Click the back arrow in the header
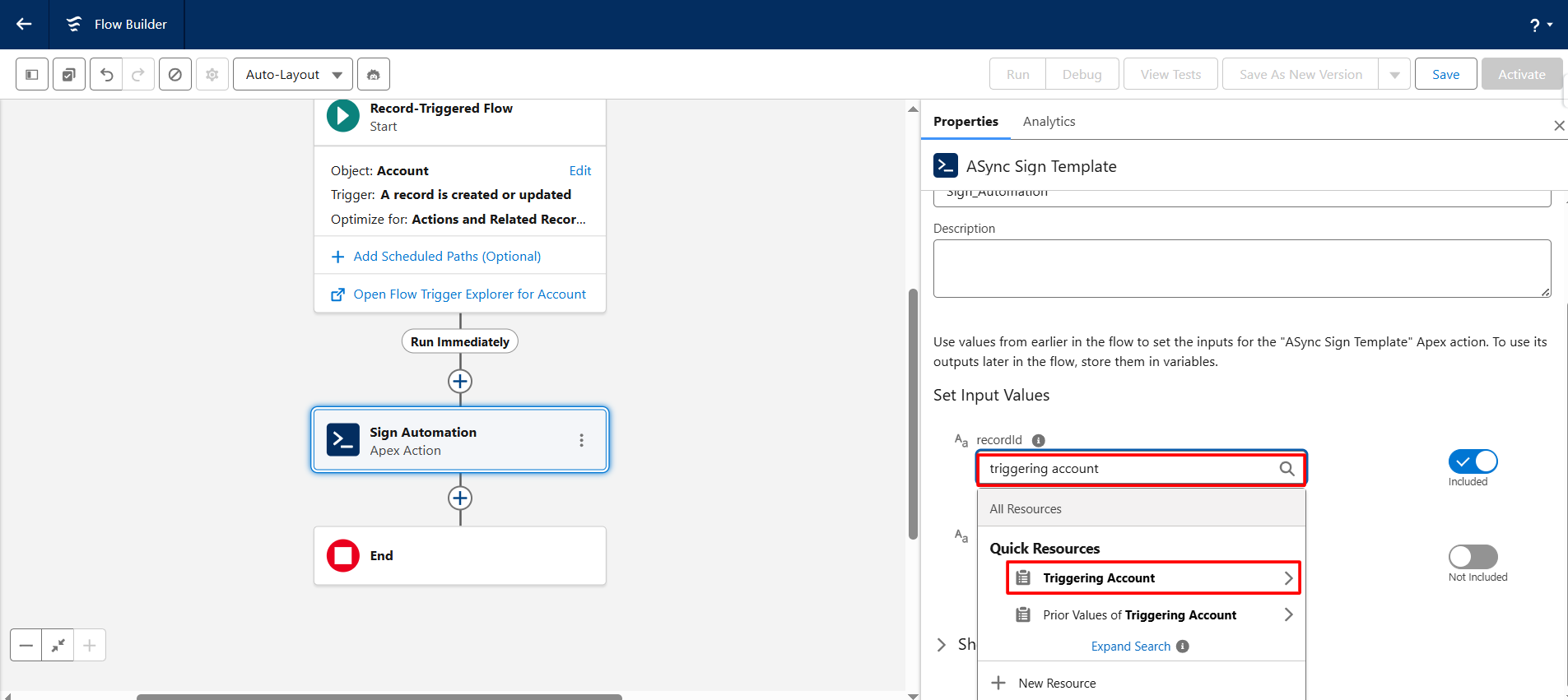Viewport: 1568px width, 700px height. (x=24, y=24)
